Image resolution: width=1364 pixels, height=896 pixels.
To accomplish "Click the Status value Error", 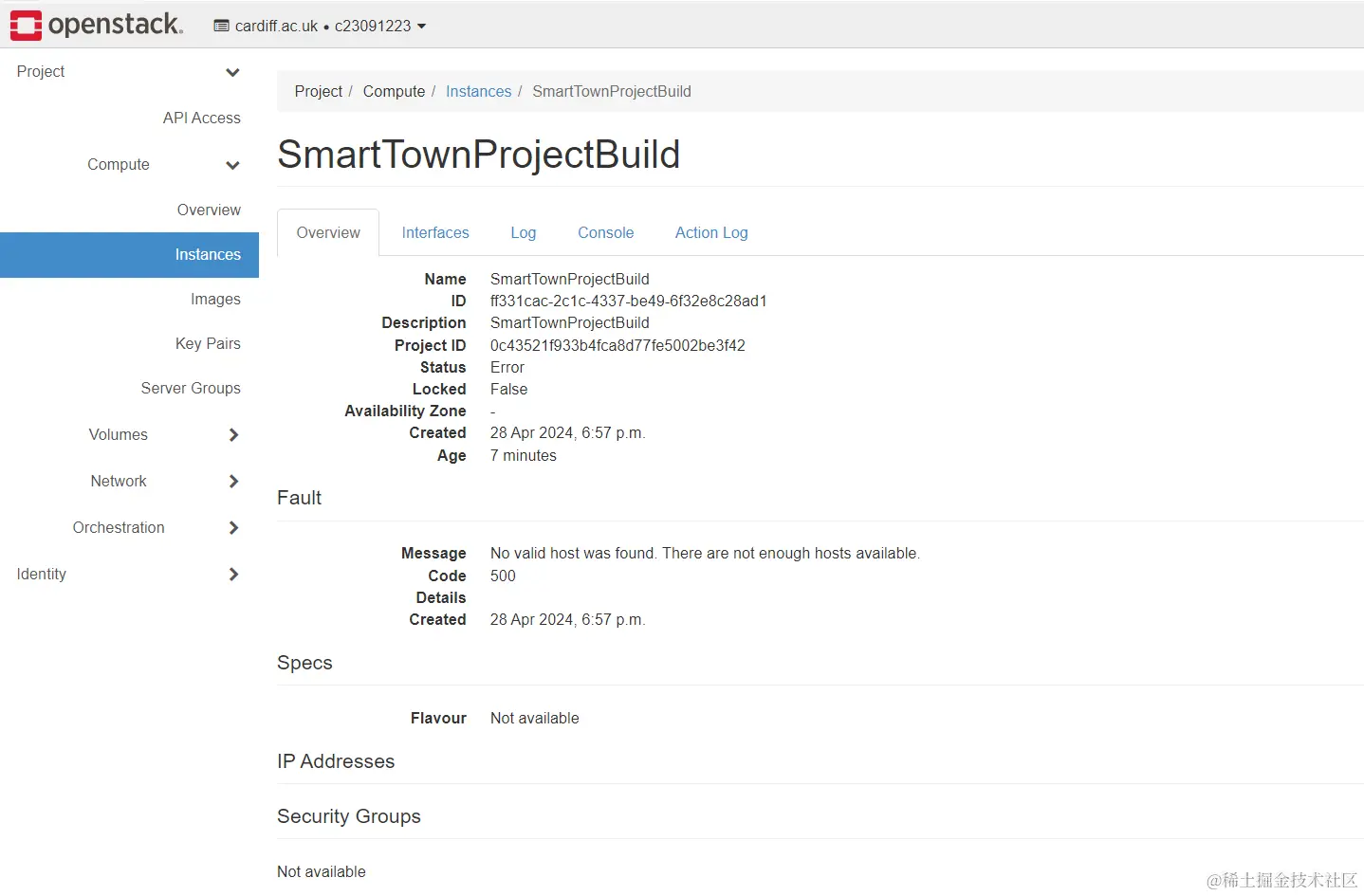I will (x=507, y=367).
